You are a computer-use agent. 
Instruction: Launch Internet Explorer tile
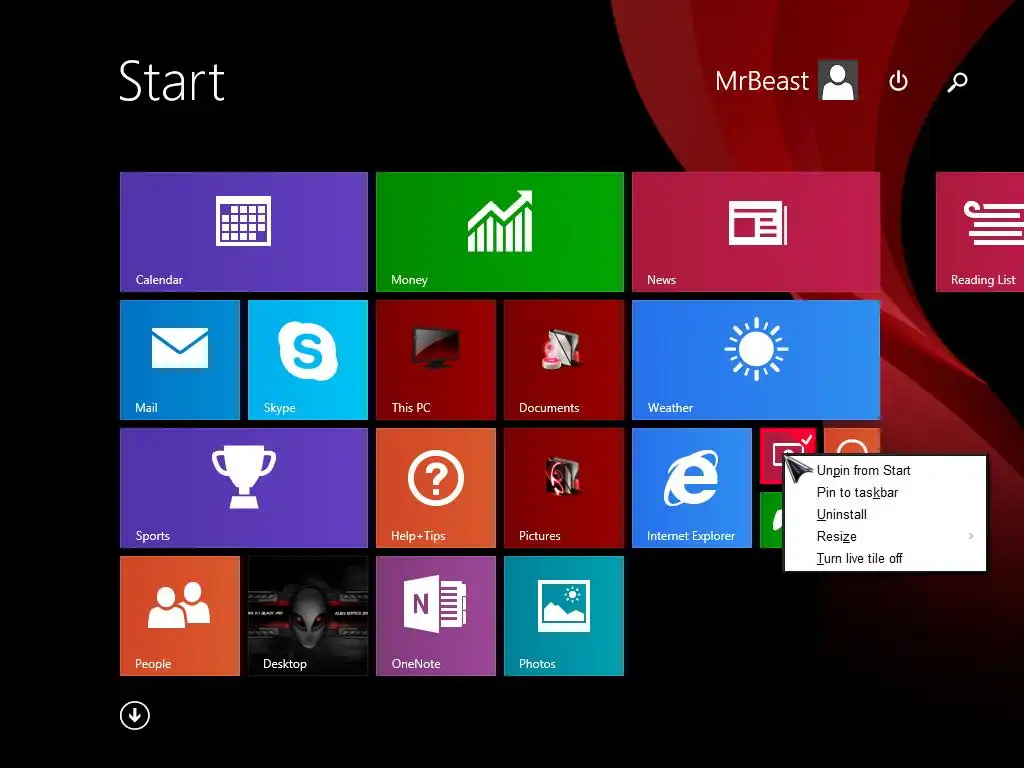click(692, 488)
